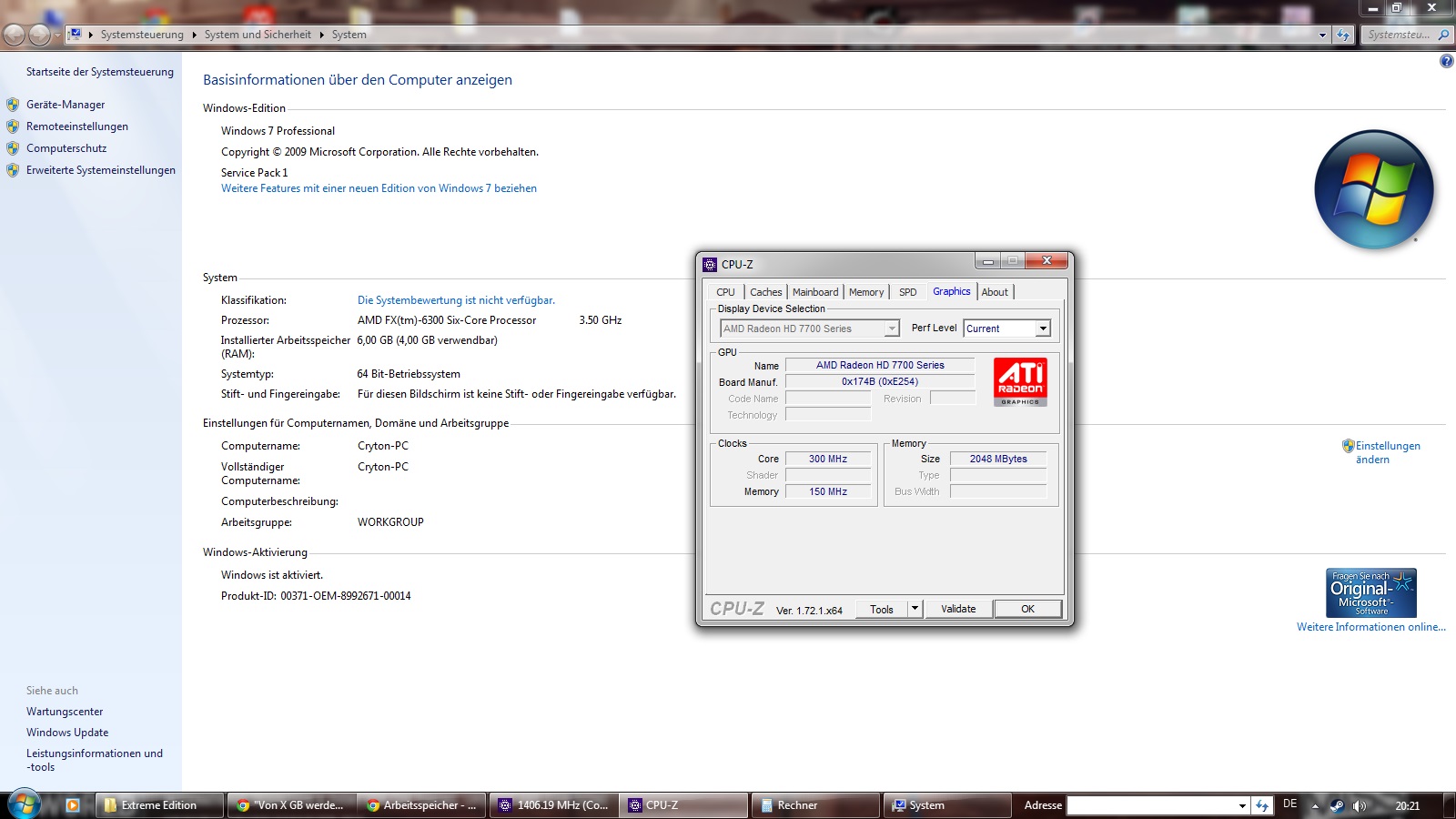Screen dimensions: 1456x819
Task: Click the search magnifier in Systemsteuerung
Action: pos(1443,35)
